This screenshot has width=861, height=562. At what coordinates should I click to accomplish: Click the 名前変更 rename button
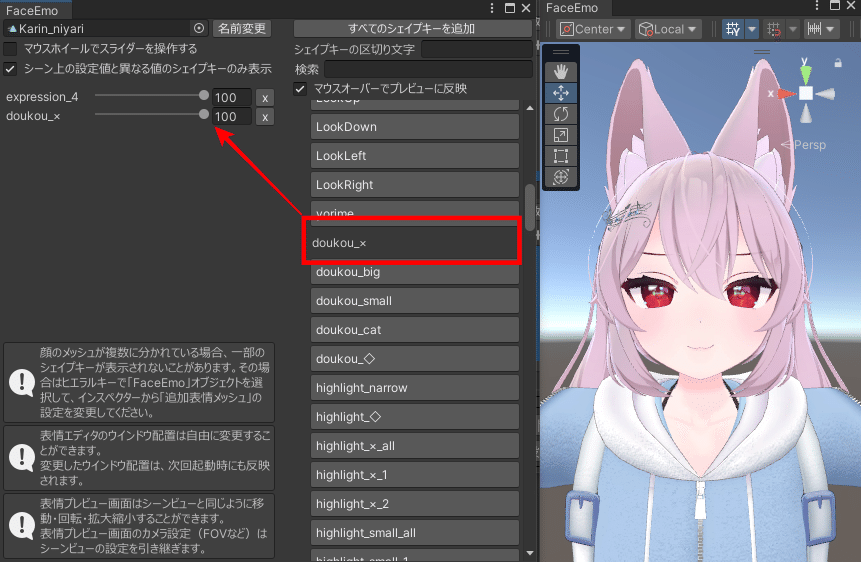tap(242, 29)
